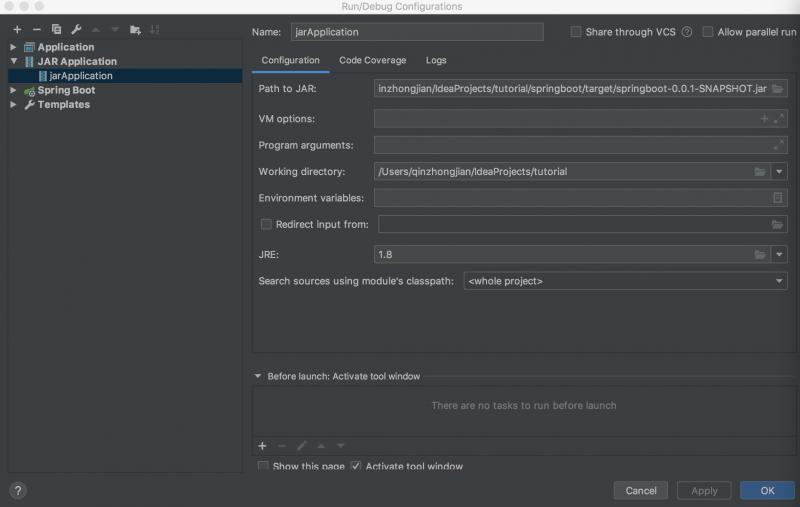The height and width of the screenshot is (507, 800).
Task: Open Share through VCS help icon
Action: (687, 32)
